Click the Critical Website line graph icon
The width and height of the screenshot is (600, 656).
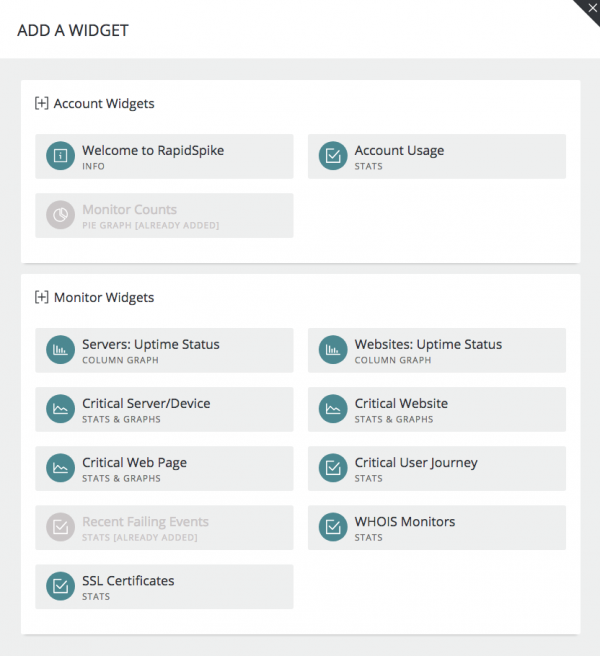tap(333, 409)
